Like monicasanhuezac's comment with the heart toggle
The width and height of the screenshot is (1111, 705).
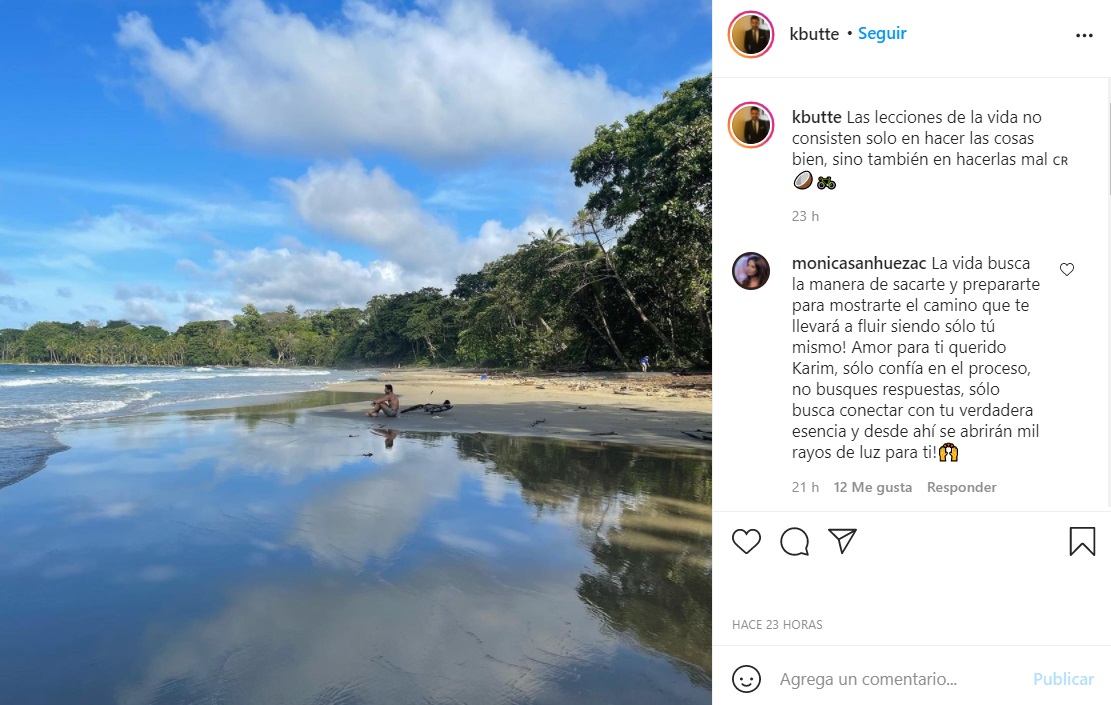tap(1066, 269)
